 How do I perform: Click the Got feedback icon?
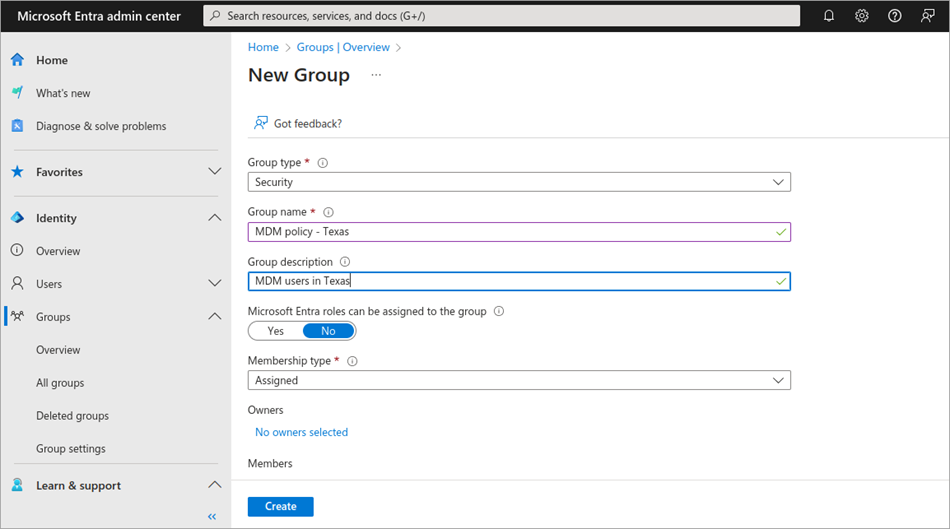point(261,123)
